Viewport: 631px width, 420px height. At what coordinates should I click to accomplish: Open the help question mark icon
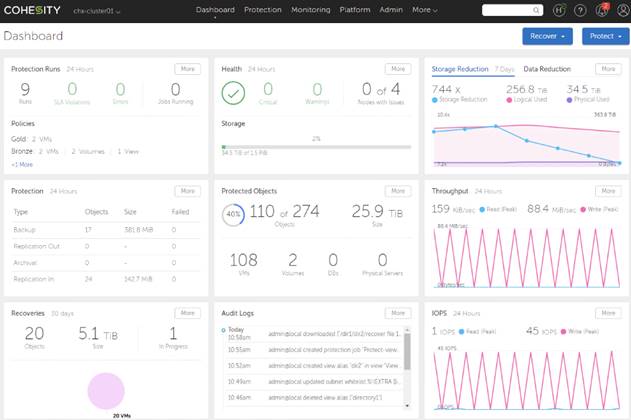[580, 10]
